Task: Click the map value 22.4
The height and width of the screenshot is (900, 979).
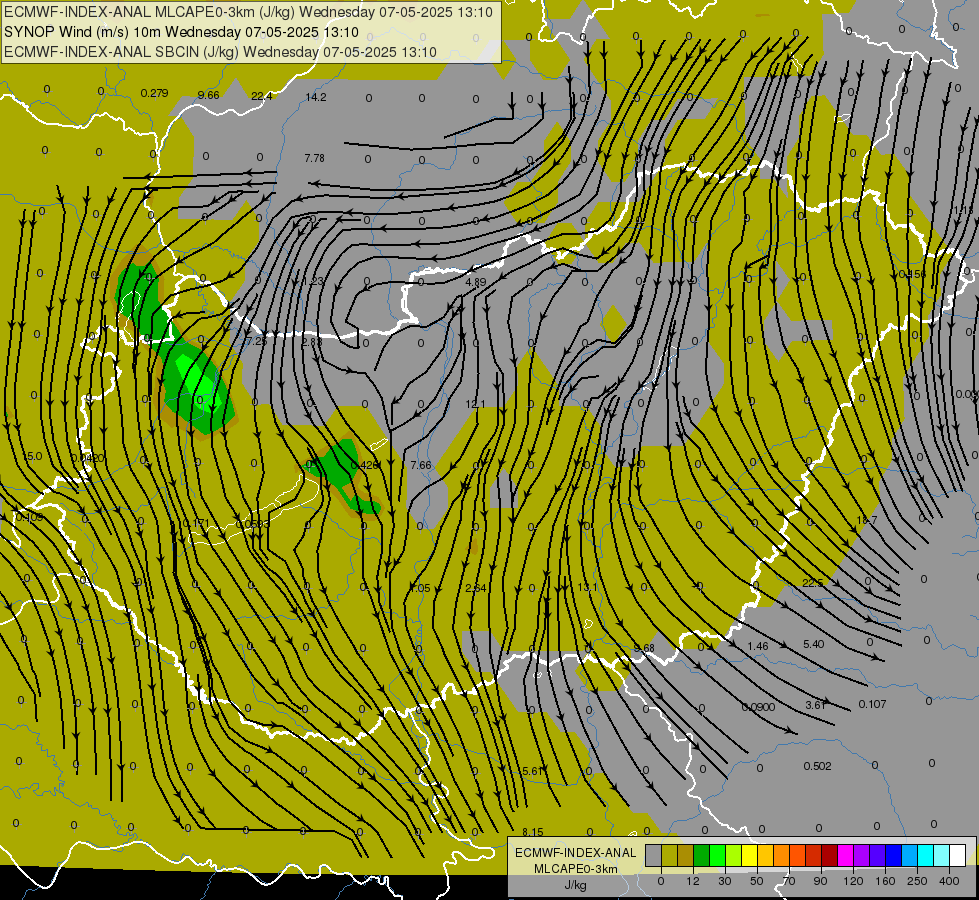Action: click(262, 96)
